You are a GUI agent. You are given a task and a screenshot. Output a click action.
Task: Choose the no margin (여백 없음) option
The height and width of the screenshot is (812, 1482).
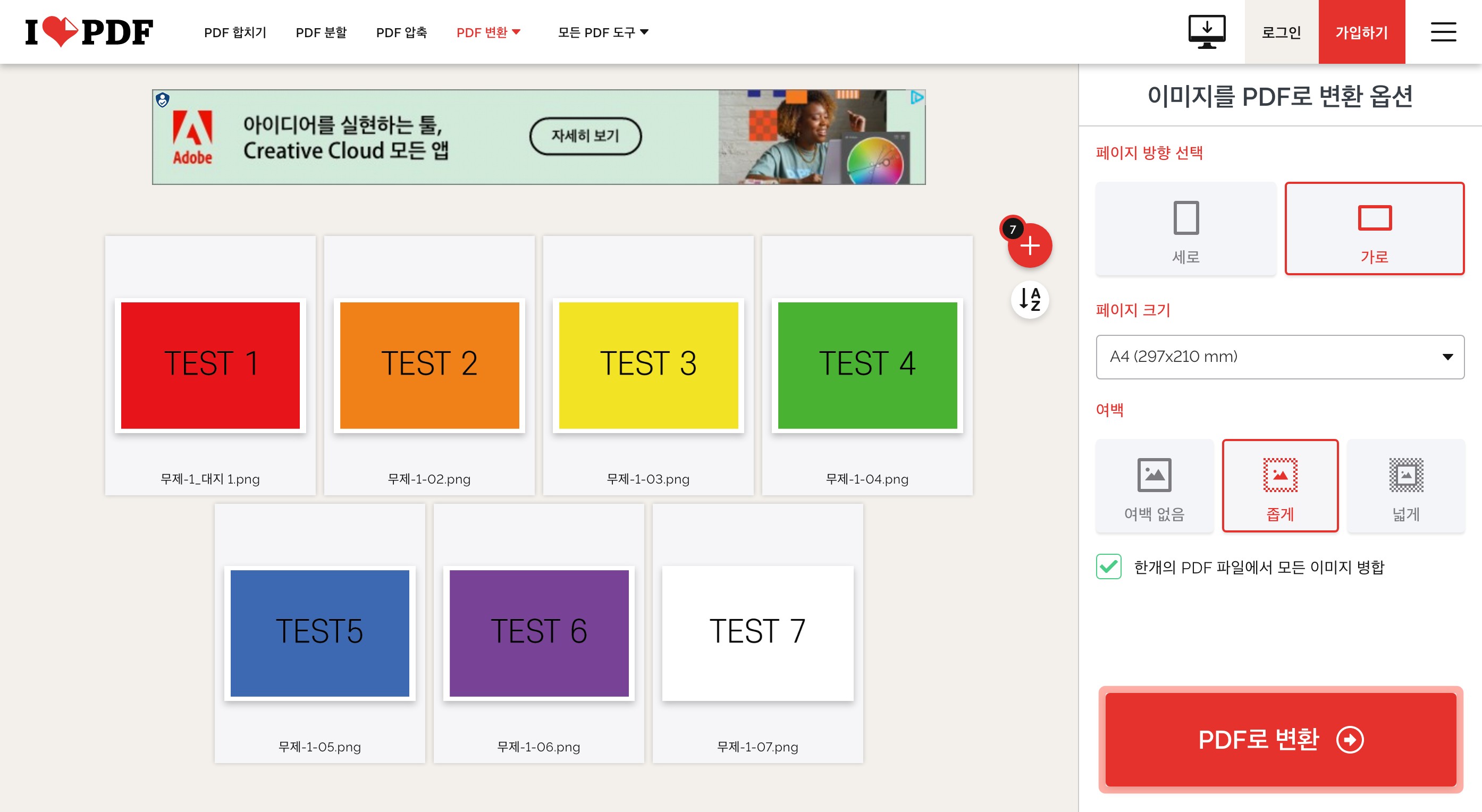pyautogui.click(x=1154, y=486)
